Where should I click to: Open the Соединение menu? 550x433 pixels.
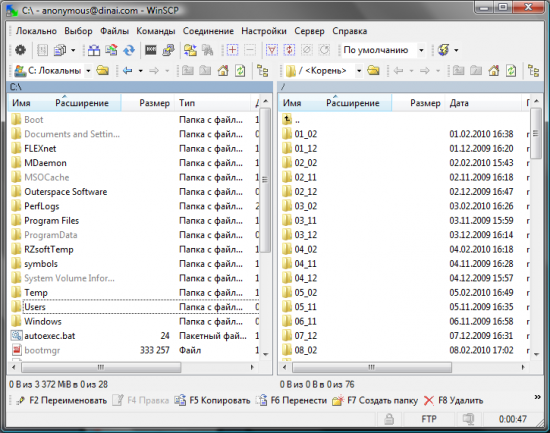coord(208,31)
